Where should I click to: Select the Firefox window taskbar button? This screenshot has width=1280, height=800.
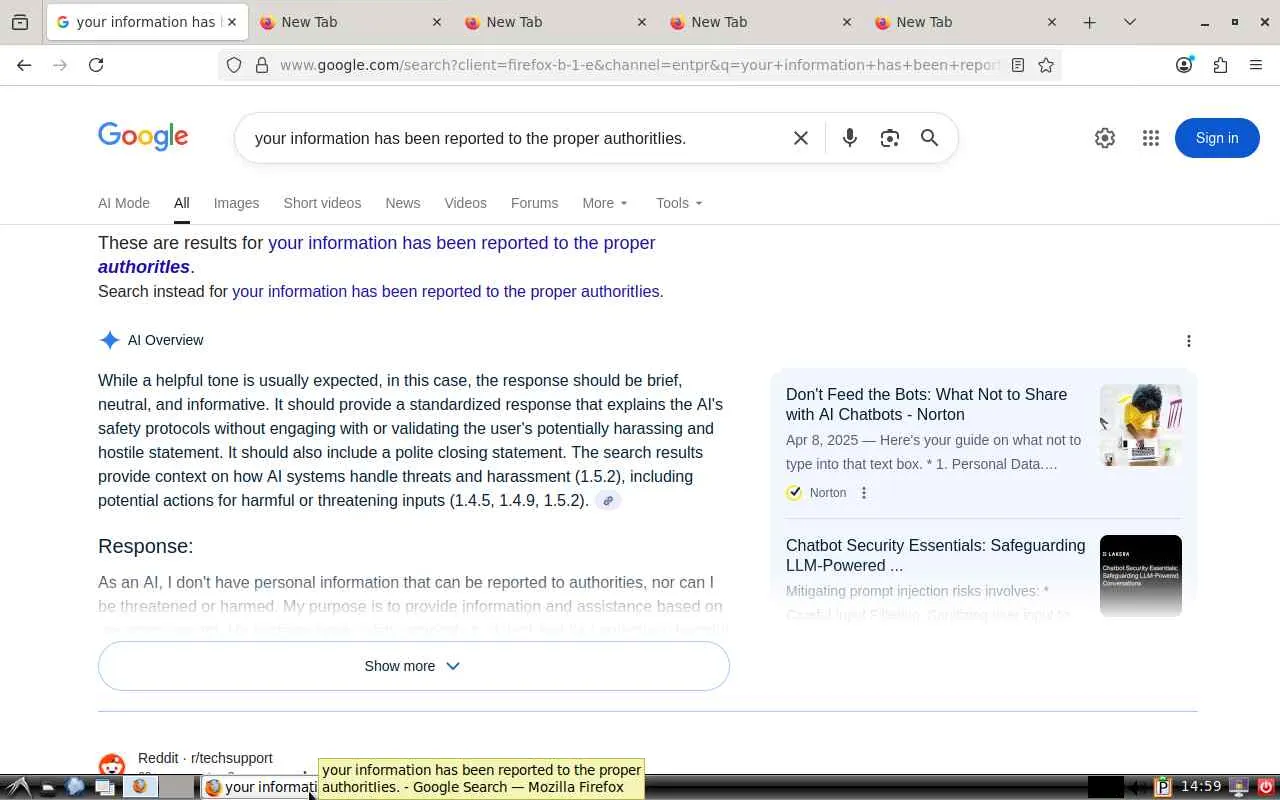coord(260,787)
